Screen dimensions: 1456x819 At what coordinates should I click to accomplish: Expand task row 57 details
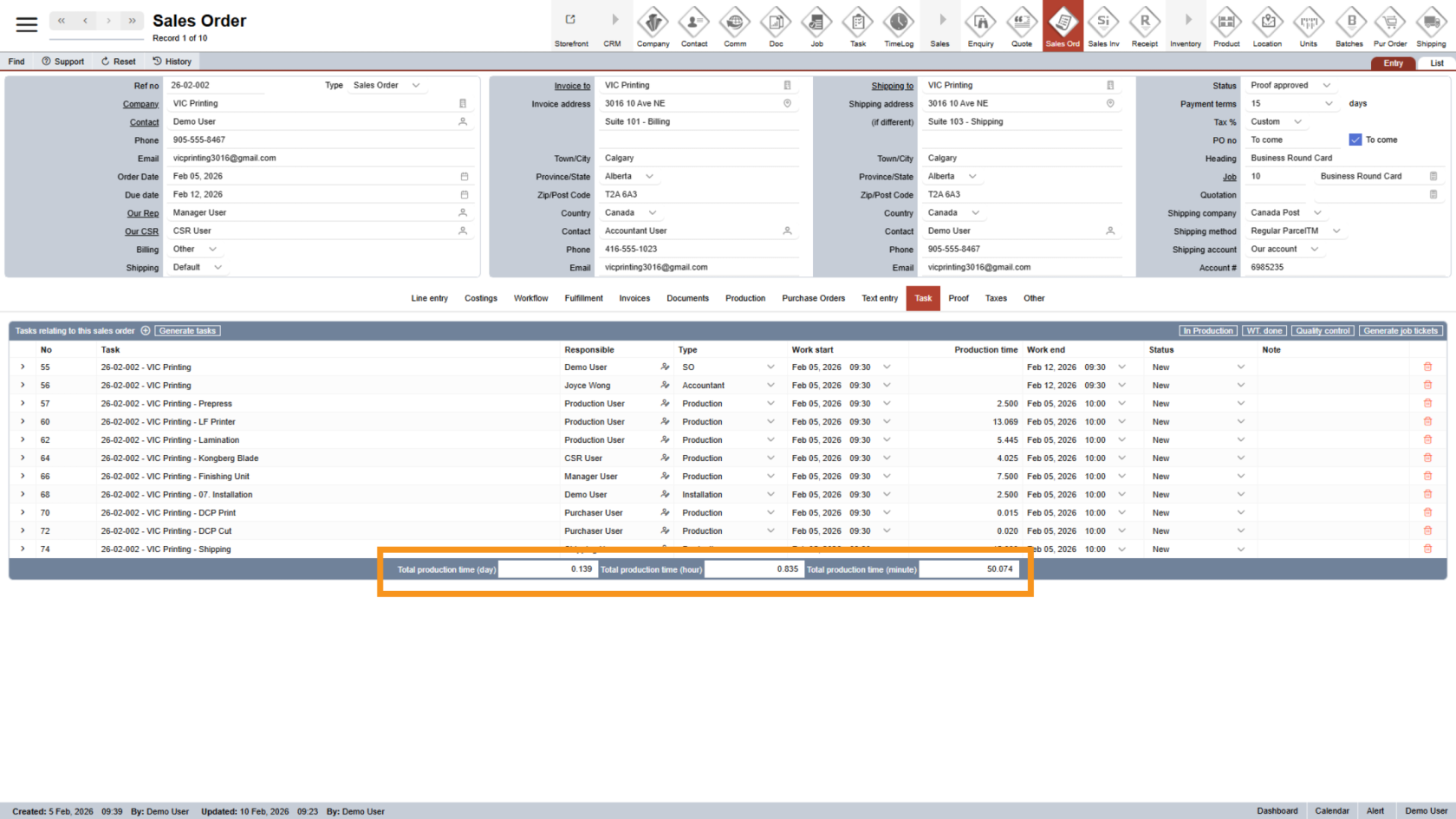(x=23, y=404)
